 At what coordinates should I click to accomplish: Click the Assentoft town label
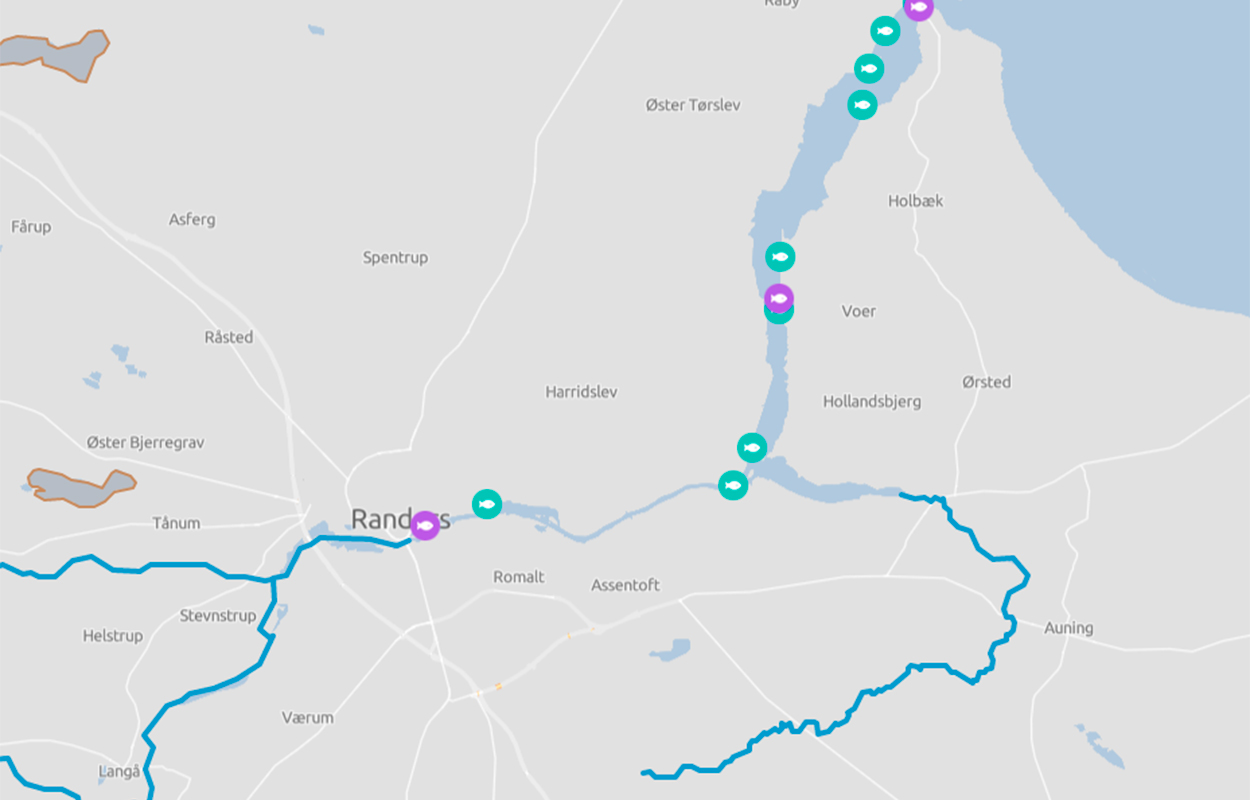click(x=626, y=585)
